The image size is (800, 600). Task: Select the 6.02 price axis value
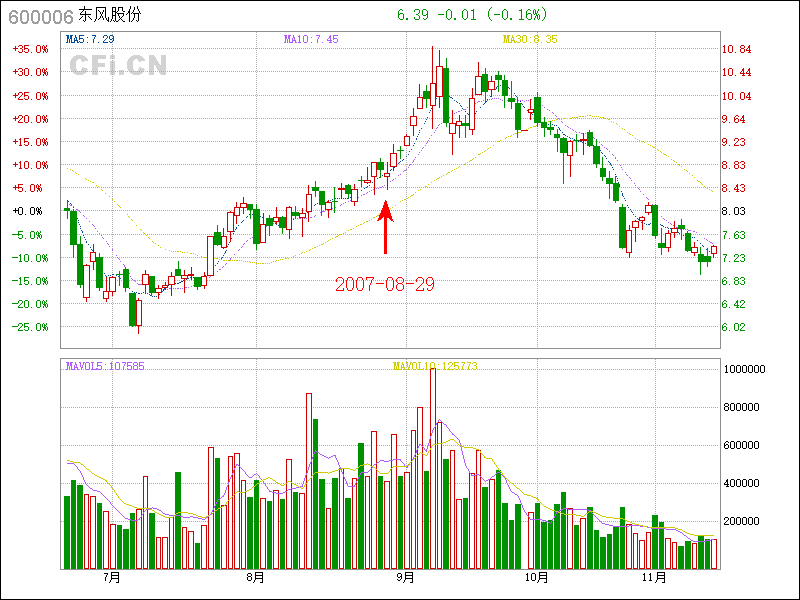(x=733, y=327)
